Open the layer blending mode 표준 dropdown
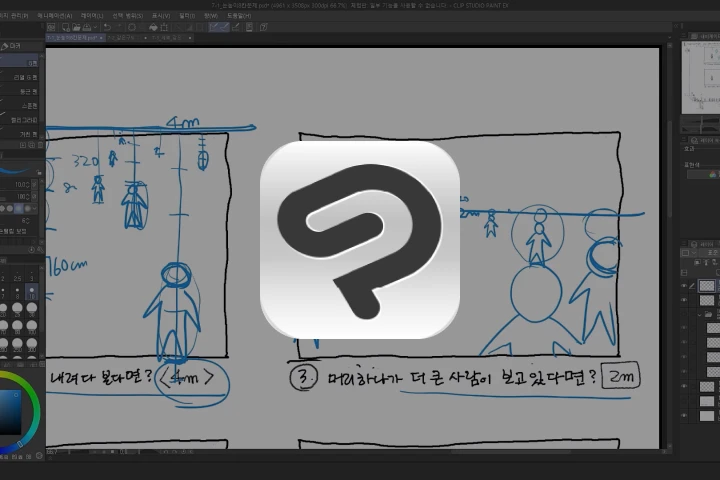This screenshot has width=720, height=480. [x=709, y=253]
